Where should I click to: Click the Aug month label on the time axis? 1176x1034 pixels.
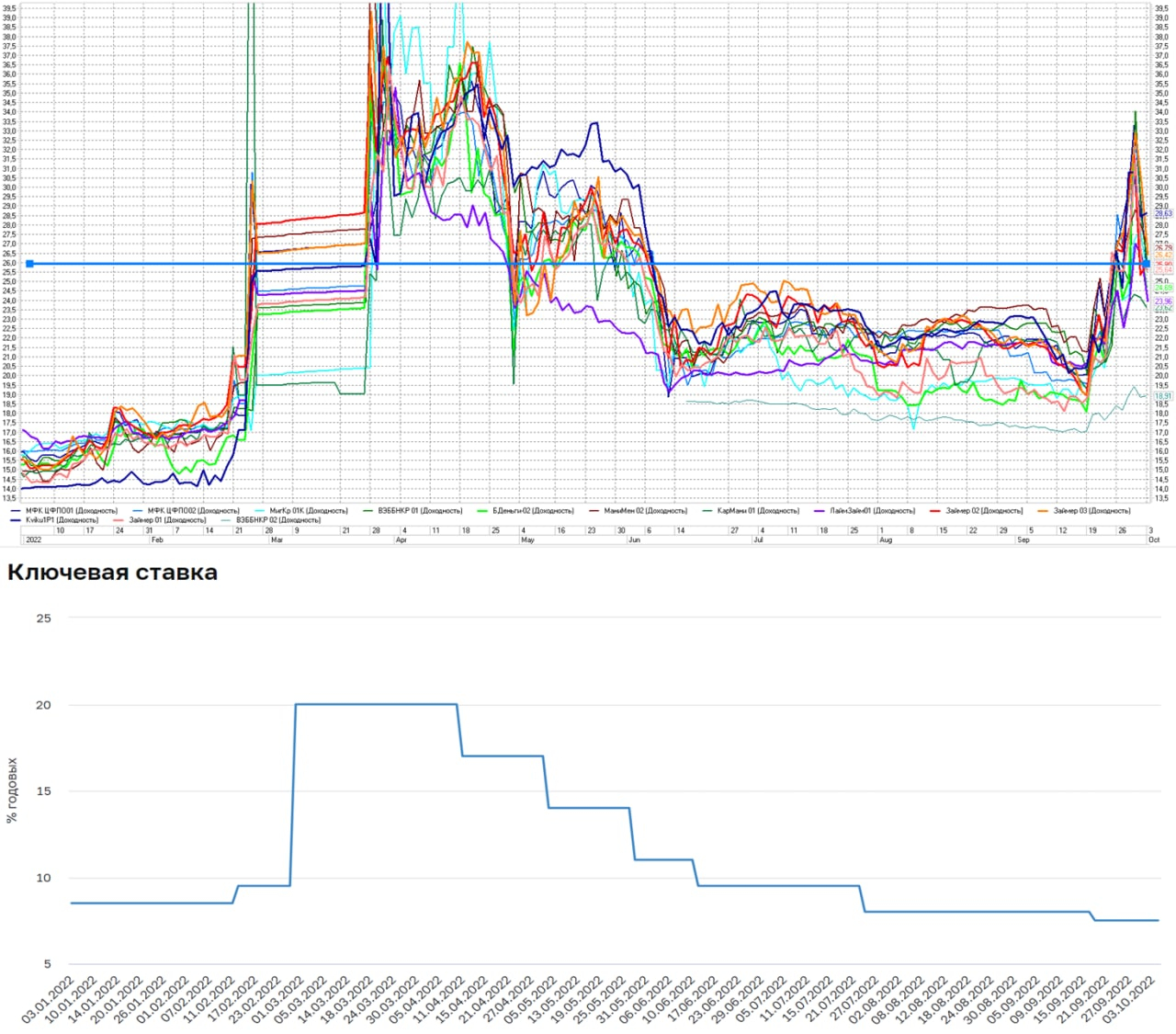[x=886, y=540]
